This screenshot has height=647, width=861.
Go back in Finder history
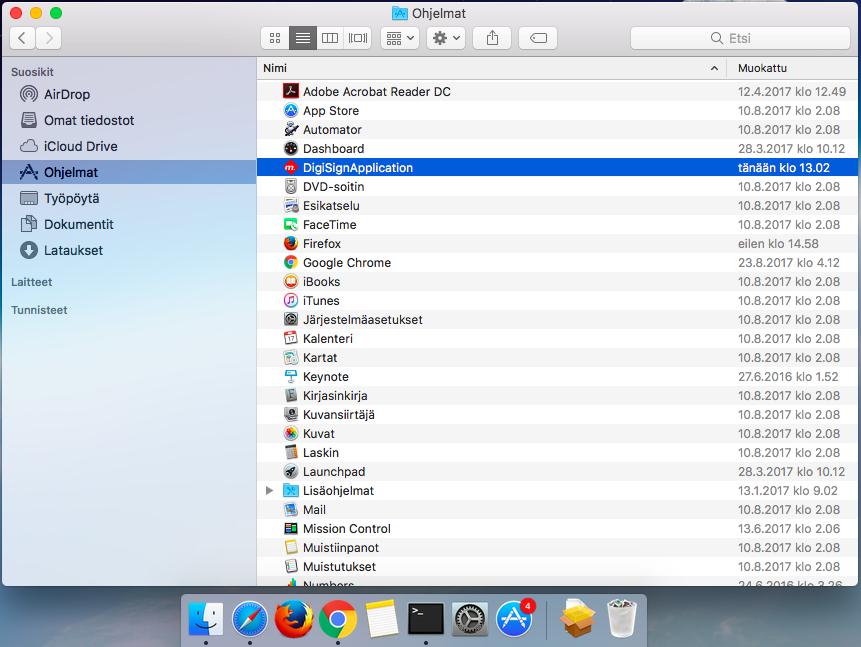click(x=22, y=38)
